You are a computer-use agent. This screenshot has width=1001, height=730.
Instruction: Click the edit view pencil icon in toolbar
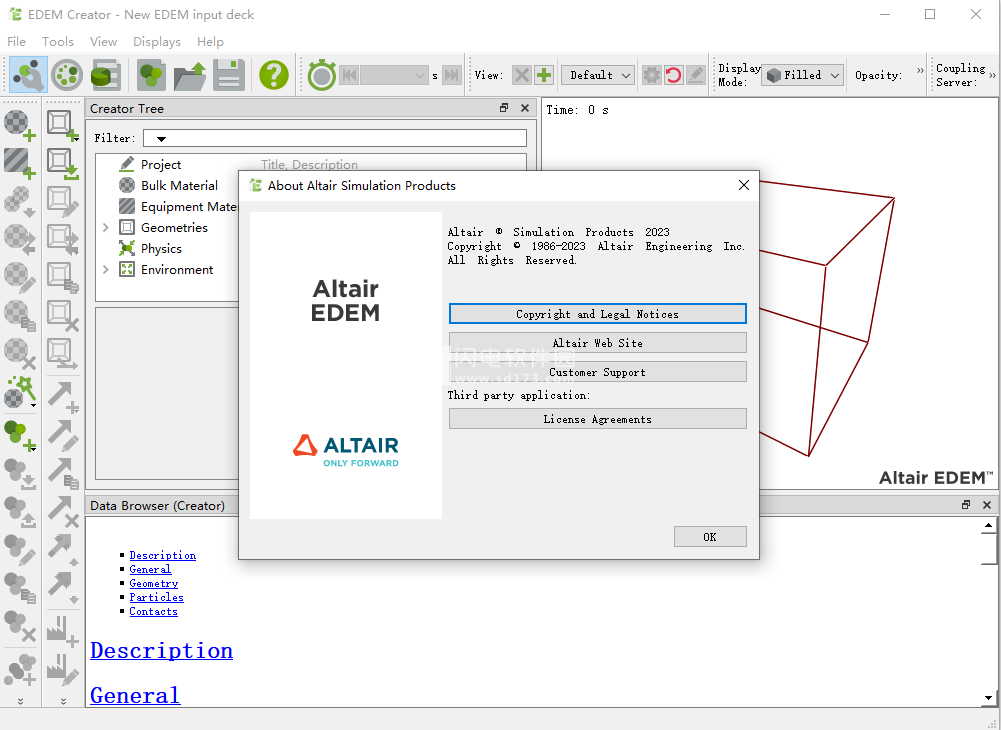pyautogui.click(x=696, y=75)
